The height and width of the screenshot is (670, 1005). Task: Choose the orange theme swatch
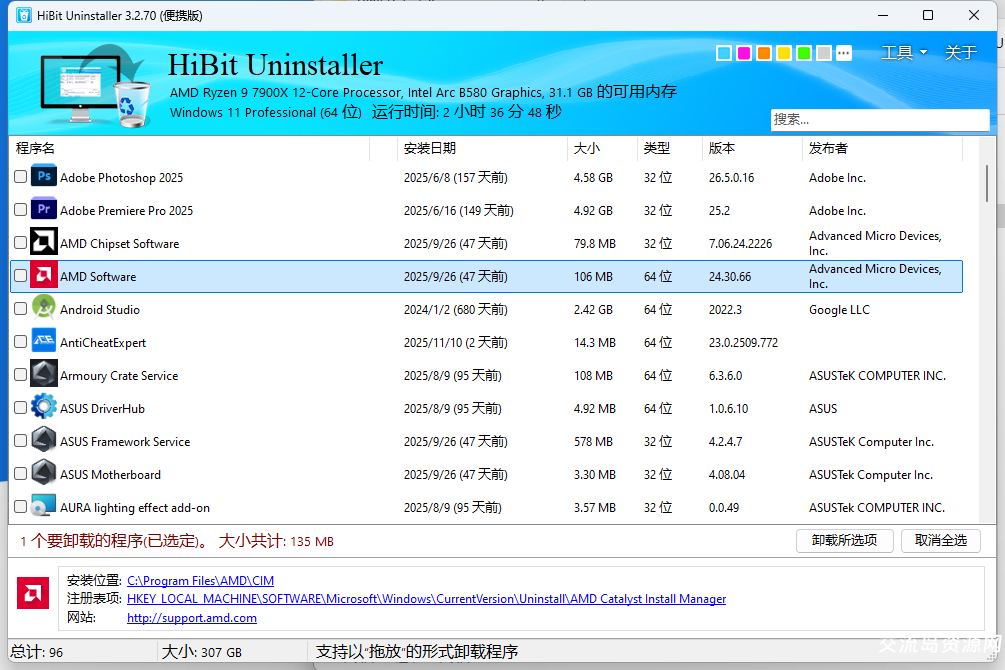(x=764, y=53)
